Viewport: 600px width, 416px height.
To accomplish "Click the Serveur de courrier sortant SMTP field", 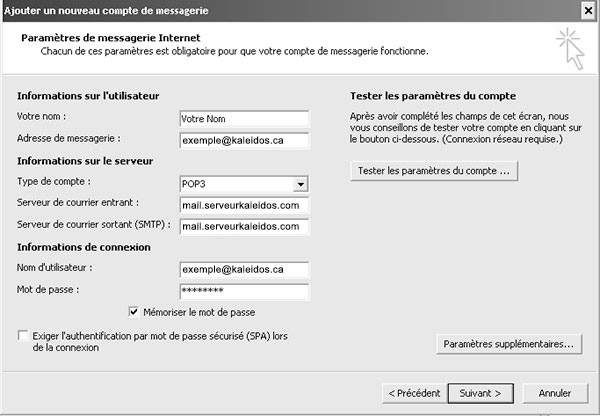I will (x=244, y=227).
